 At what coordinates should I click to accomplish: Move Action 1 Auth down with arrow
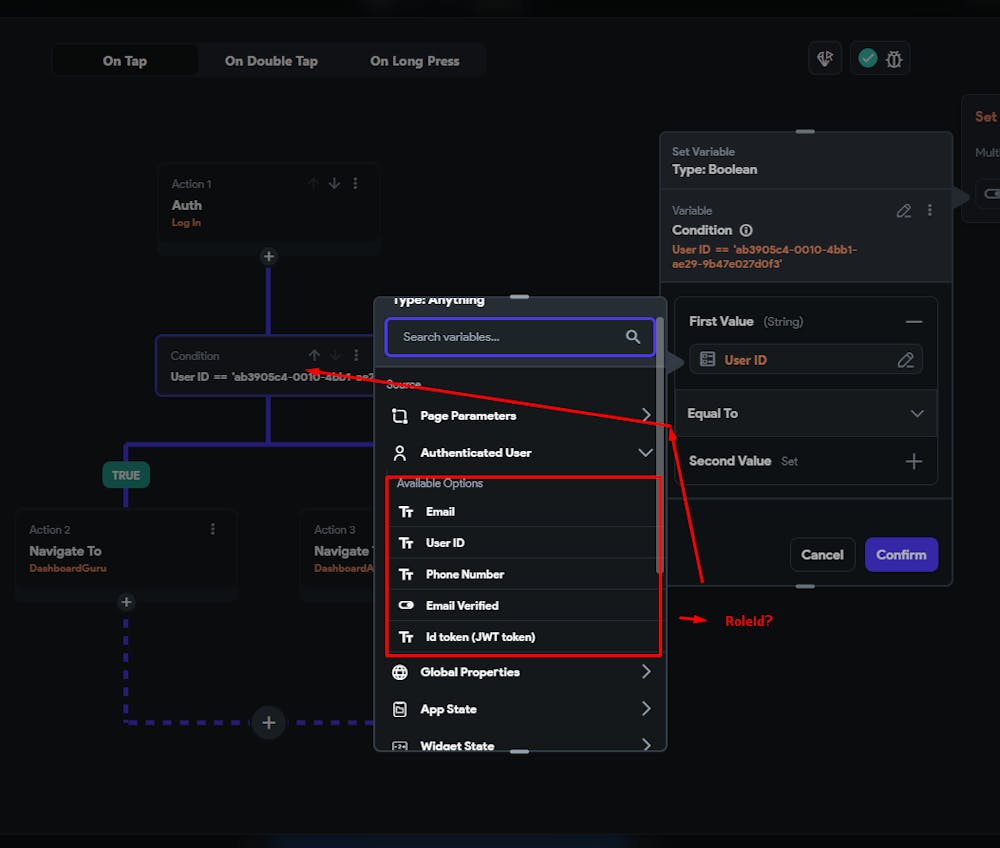click(334, 184)
